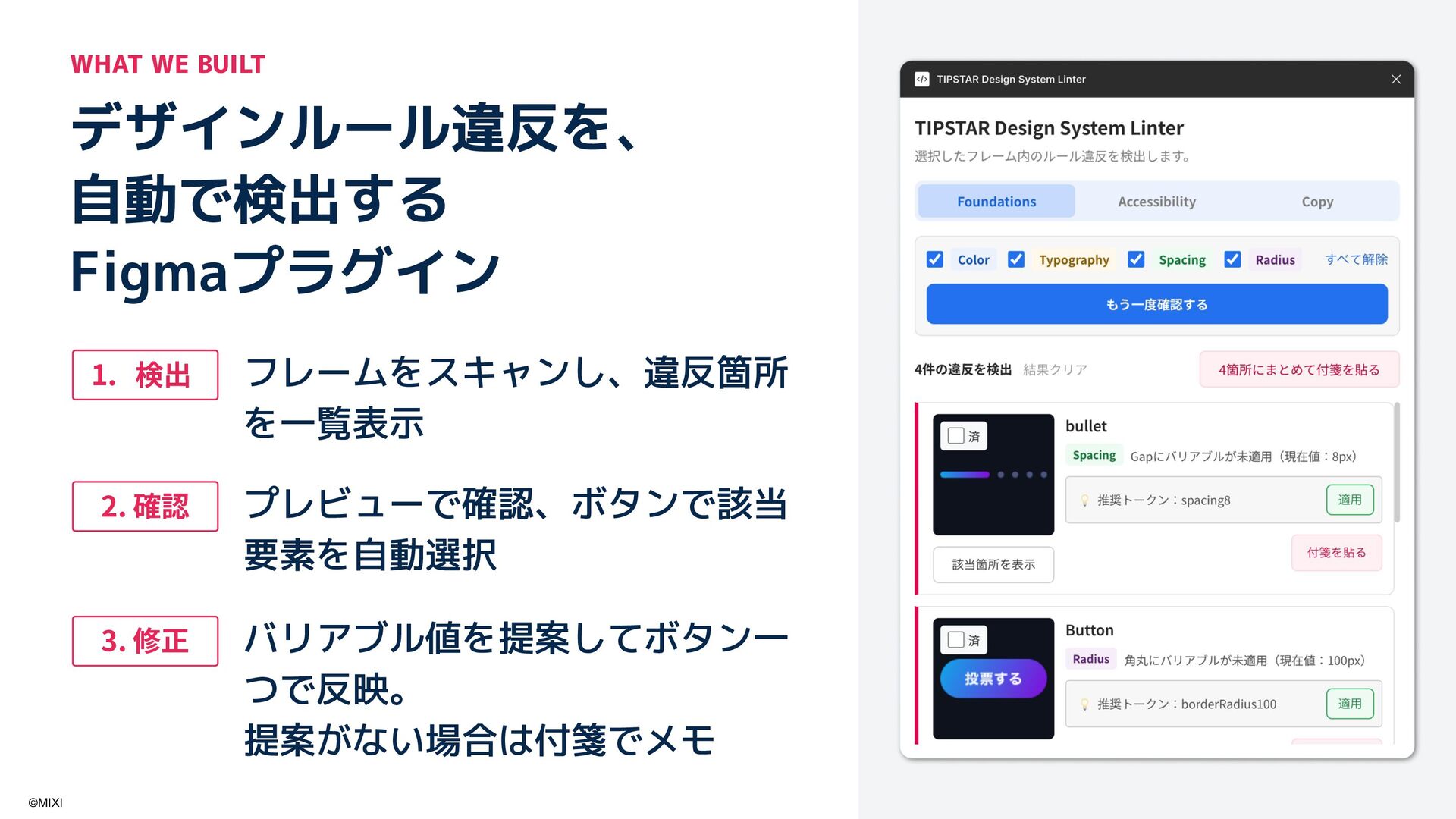Close the TIPSTAR Design System Linter plugin

click(x=1395, y=79)
